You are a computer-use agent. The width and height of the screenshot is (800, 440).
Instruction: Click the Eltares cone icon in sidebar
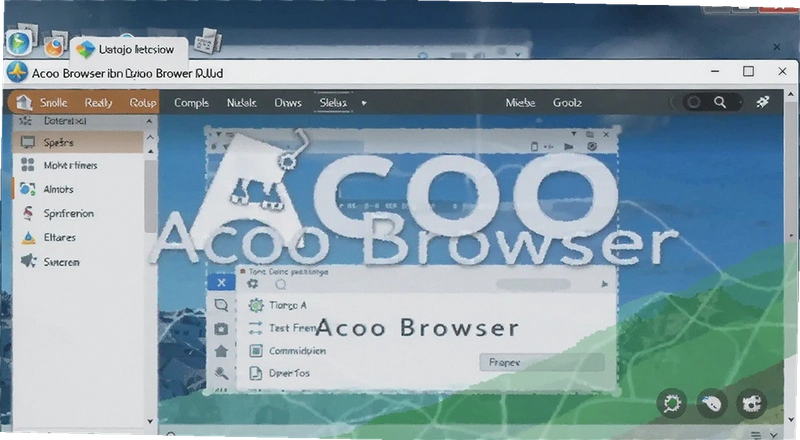click(x=29, y=237)
